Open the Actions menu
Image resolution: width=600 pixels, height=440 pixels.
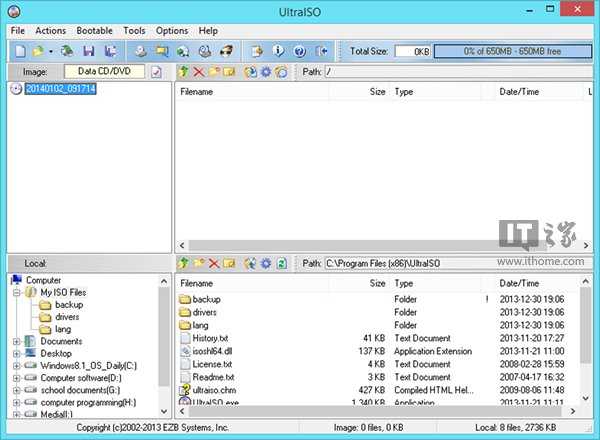[51, 31]
